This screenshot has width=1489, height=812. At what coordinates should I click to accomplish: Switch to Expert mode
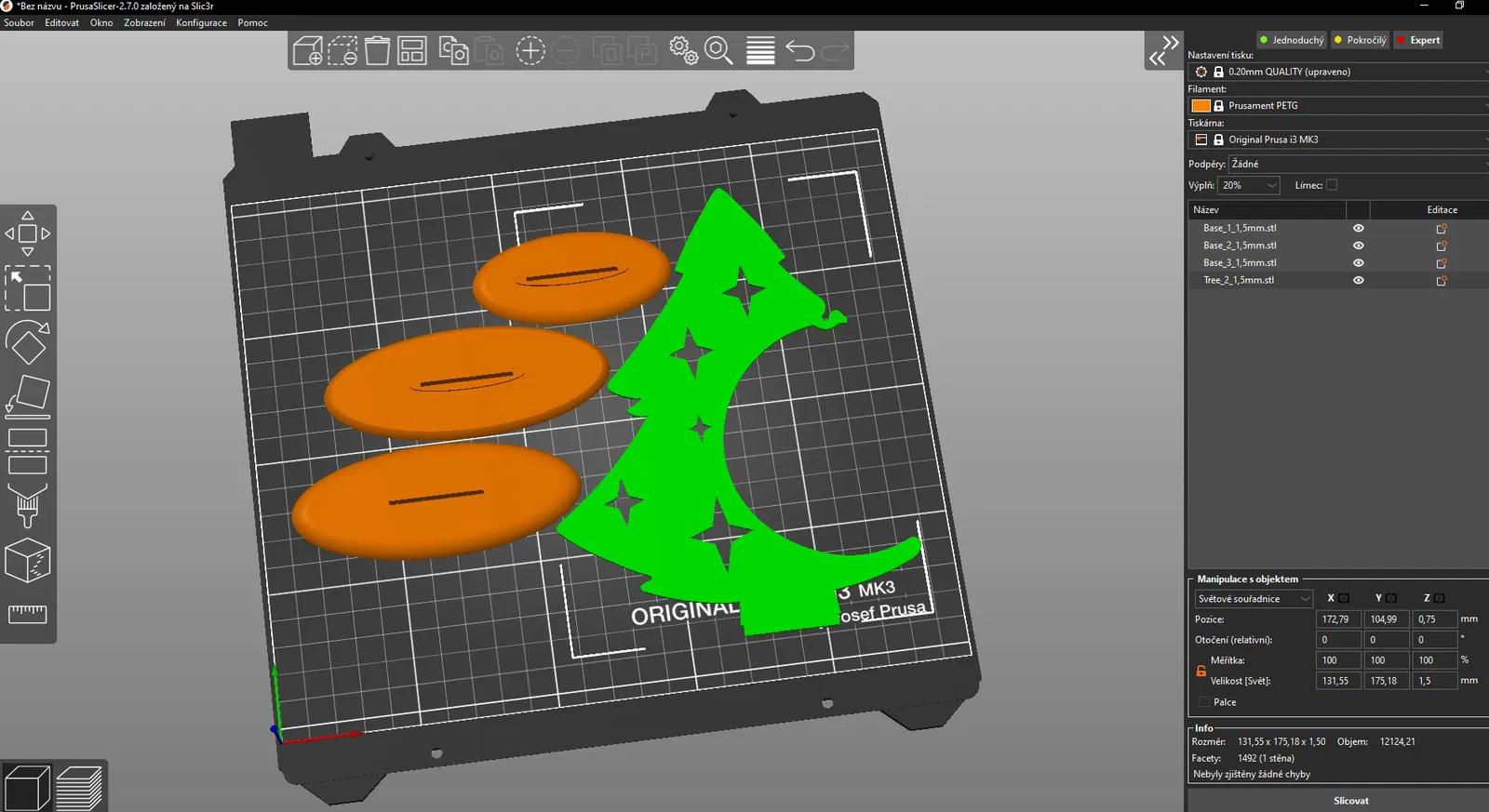(1418, 40)
